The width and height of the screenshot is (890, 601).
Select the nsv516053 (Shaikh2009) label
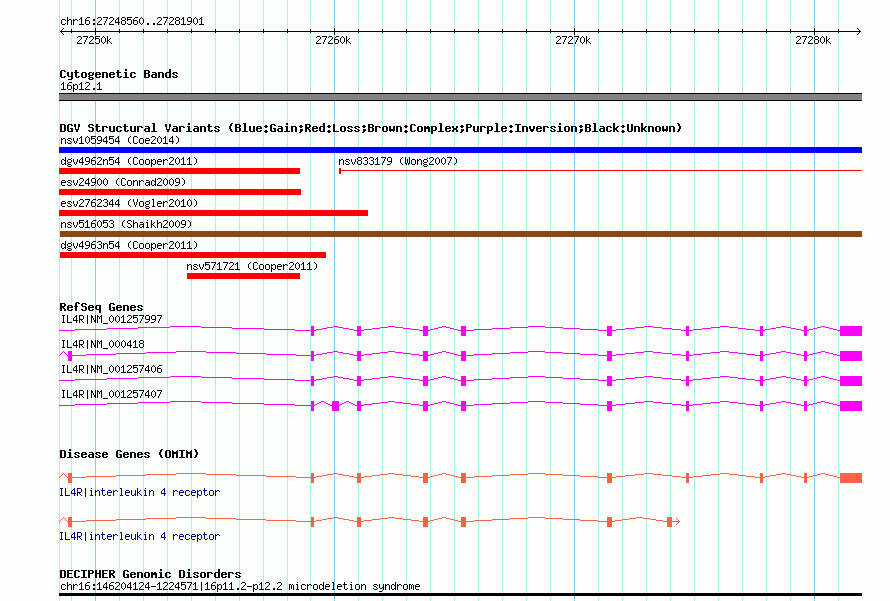pyautogui.click(x=126, y=224)
